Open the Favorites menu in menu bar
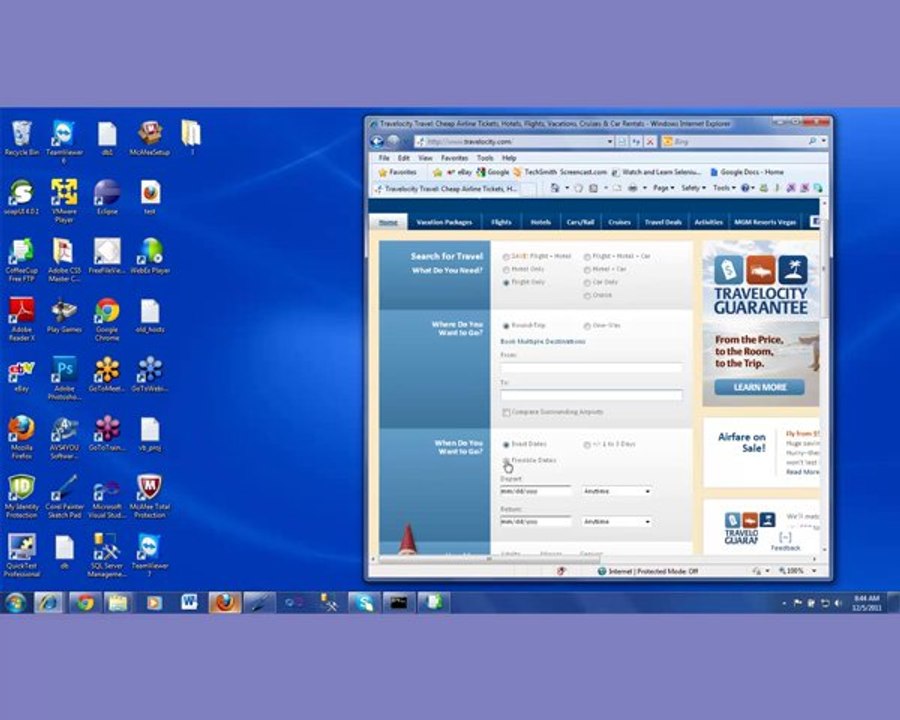Image resolution: width=900 pixels, height=720 pixels. click(454, 158)
